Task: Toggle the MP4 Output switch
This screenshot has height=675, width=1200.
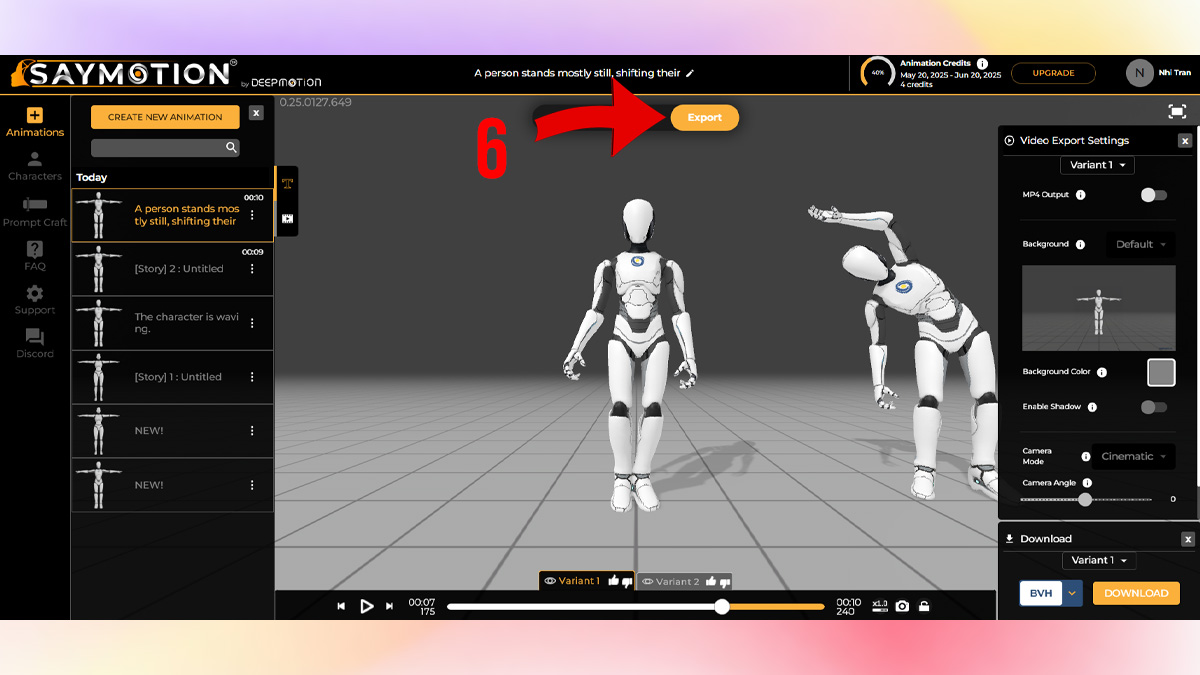Action: pos(1154,195)
